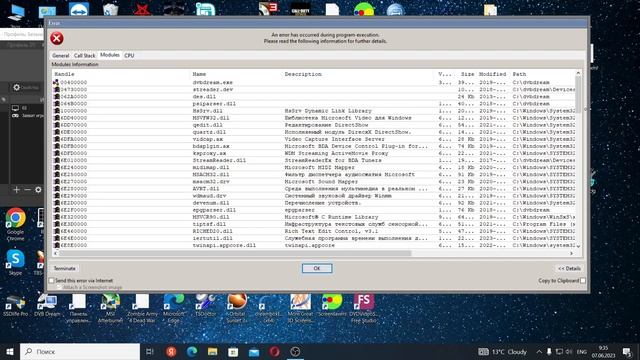Screen dimensions: 640x360
Task: Sort modules by the Modified column
Action: tap(493, 74)
